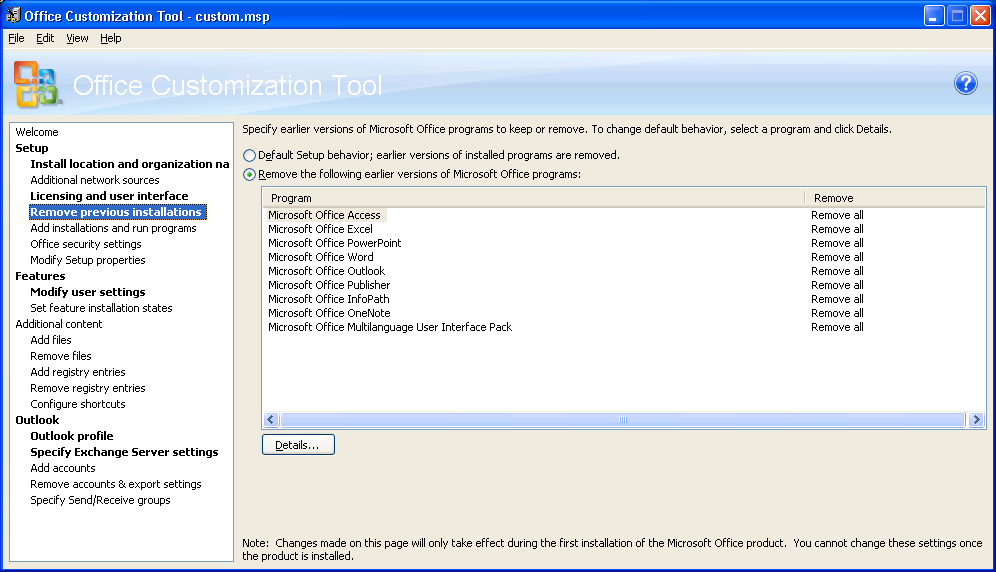Image resolution: width=996 pixels, height=572 pixels.
Task: Click Remove all value for Word
Action: (837, 257)
